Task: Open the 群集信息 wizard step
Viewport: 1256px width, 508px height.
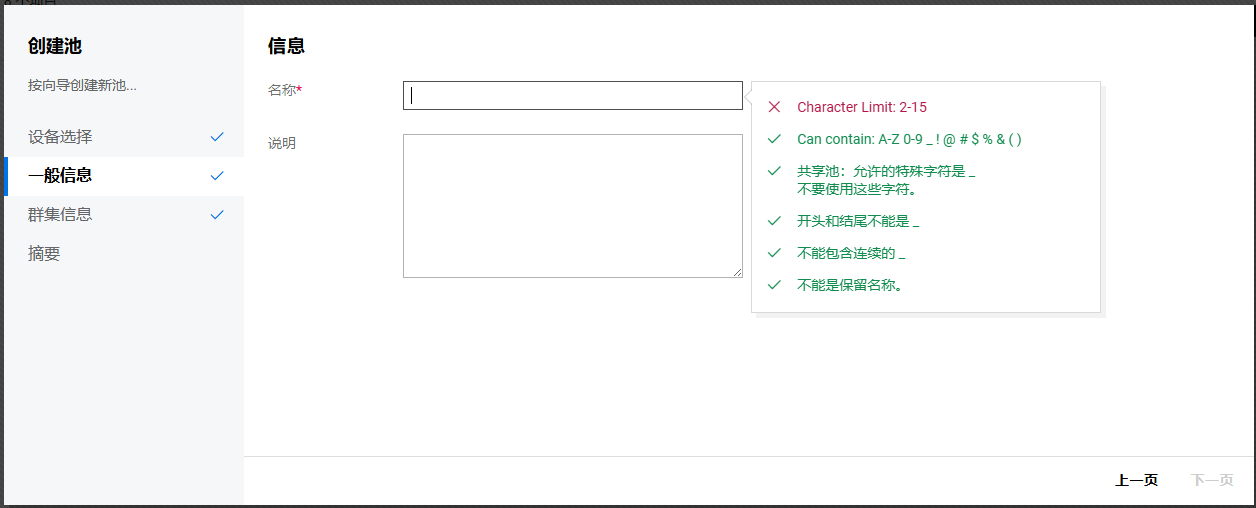Action: pos(60,215)
